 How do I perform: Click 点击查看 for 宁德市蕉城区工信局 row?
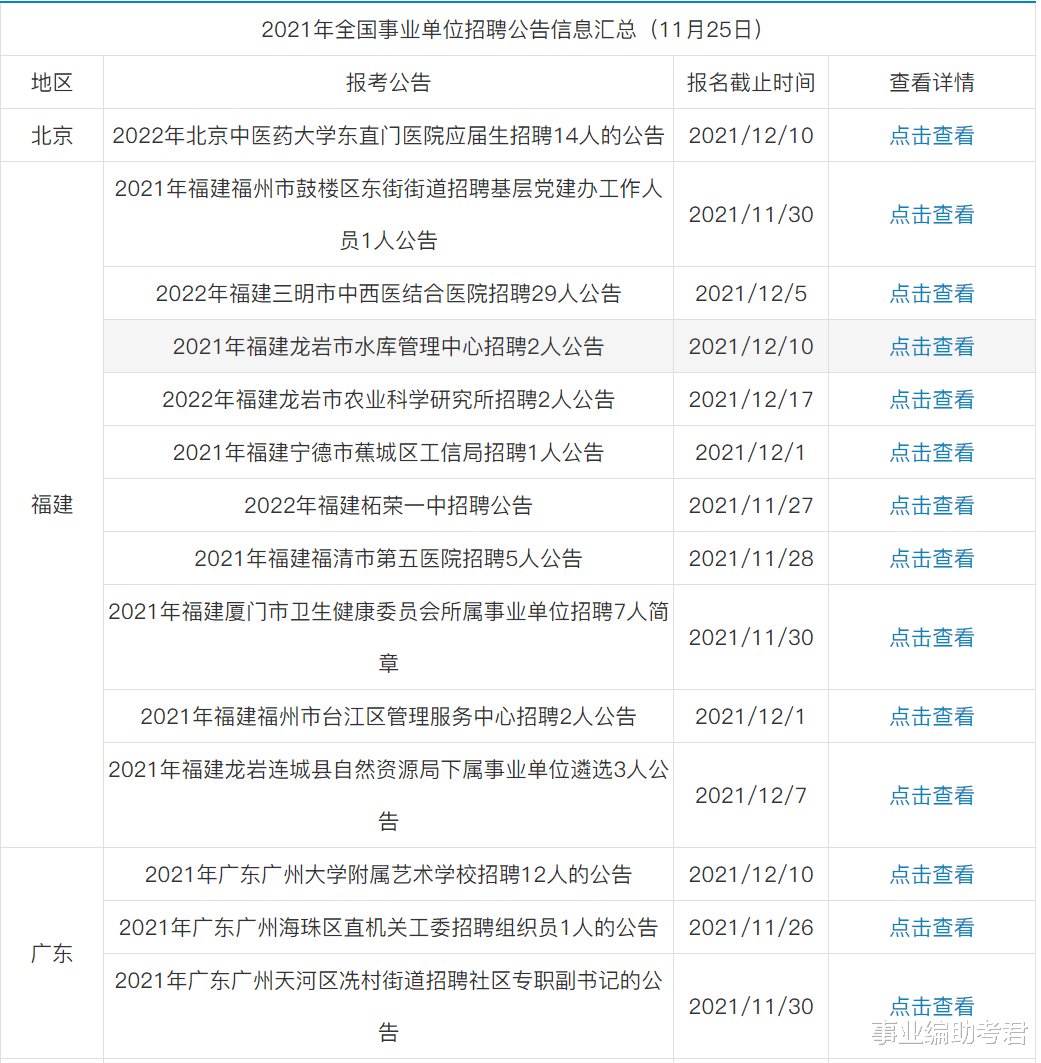[931, 452]
